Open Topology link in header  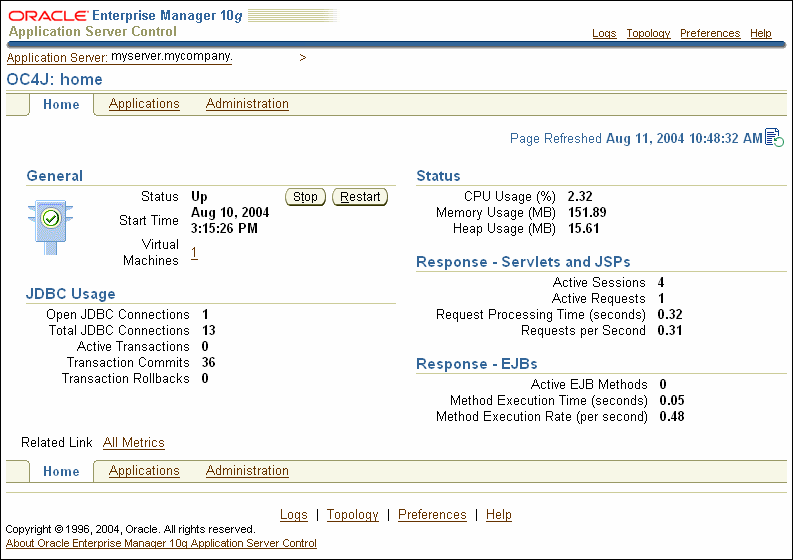point(648,33)
